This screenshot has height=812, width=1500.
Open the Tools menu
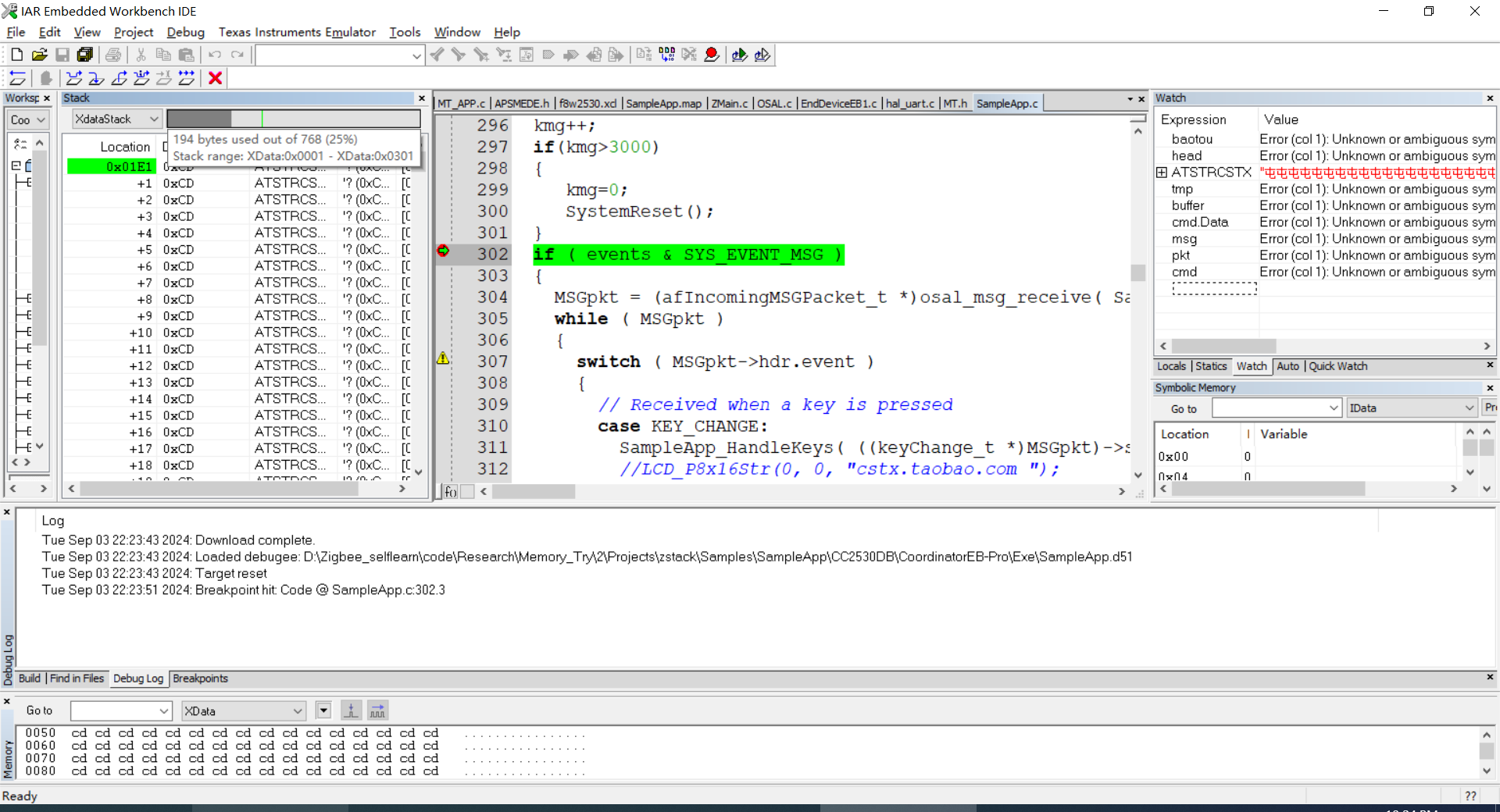pos(405,32)
